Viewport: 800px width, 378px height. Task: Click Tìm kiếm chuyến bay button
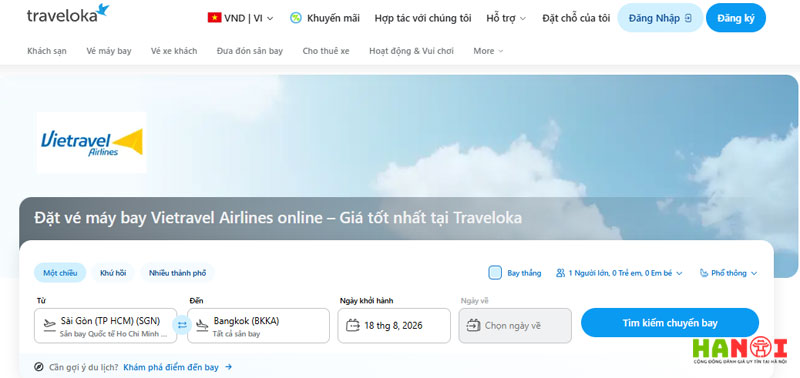(670, 322)
